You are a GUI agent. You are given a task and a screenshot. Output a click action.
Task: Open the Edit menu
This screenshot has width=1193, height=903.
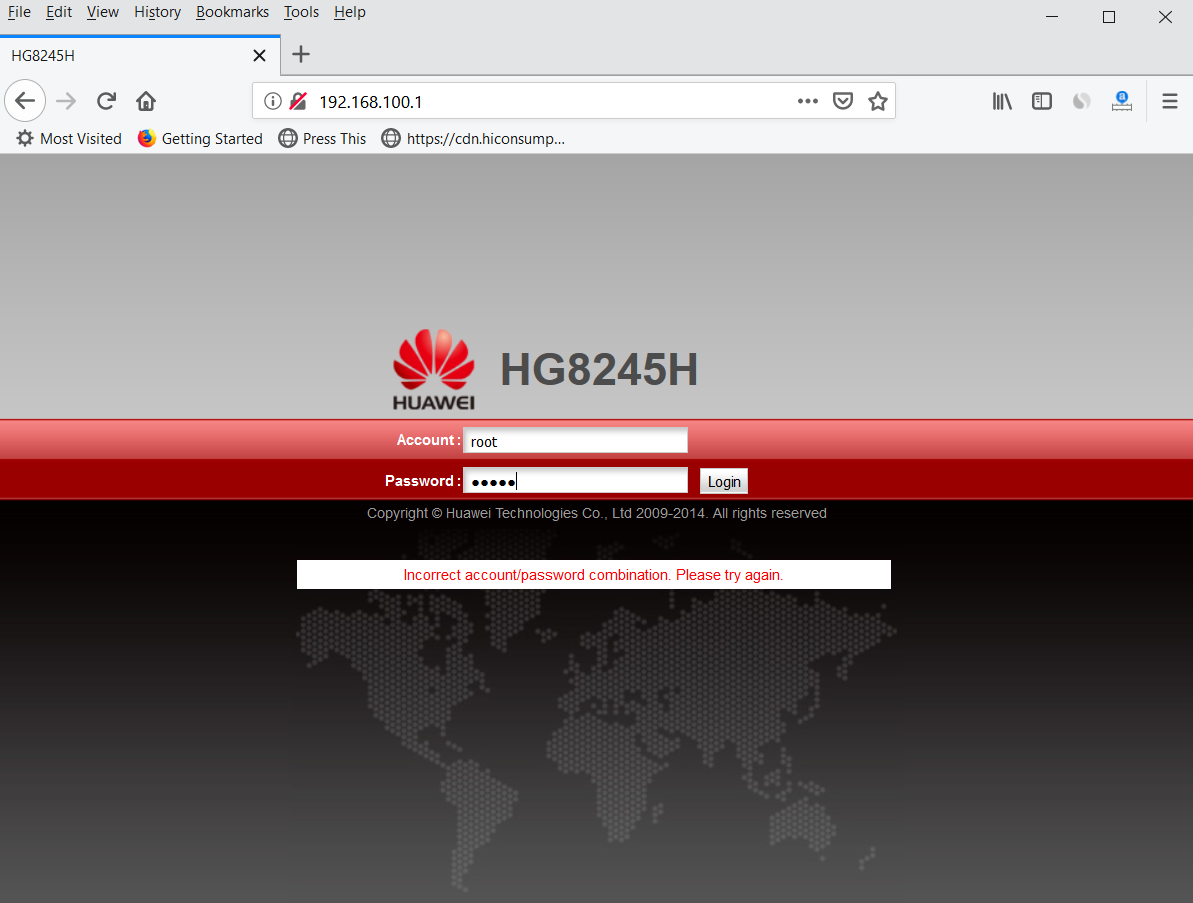(59, 12)
